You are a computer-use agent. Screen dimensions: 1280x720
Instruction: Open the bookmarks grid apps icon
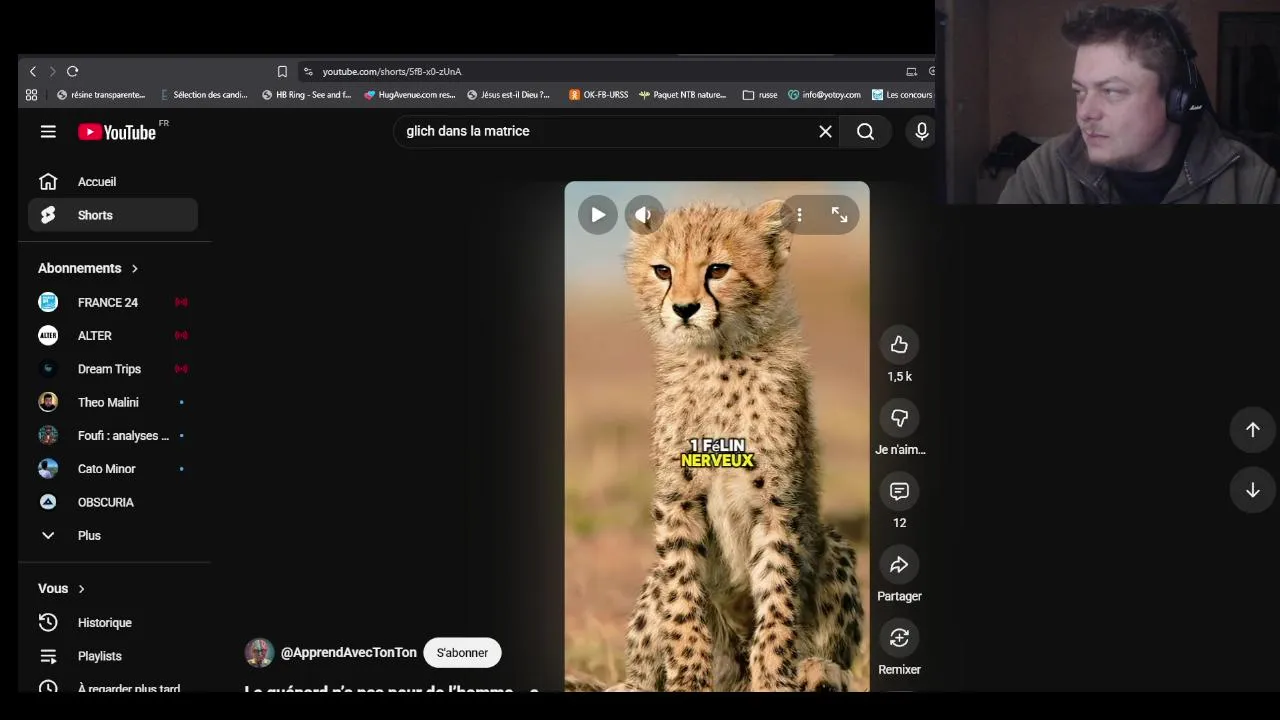point(31,95)
